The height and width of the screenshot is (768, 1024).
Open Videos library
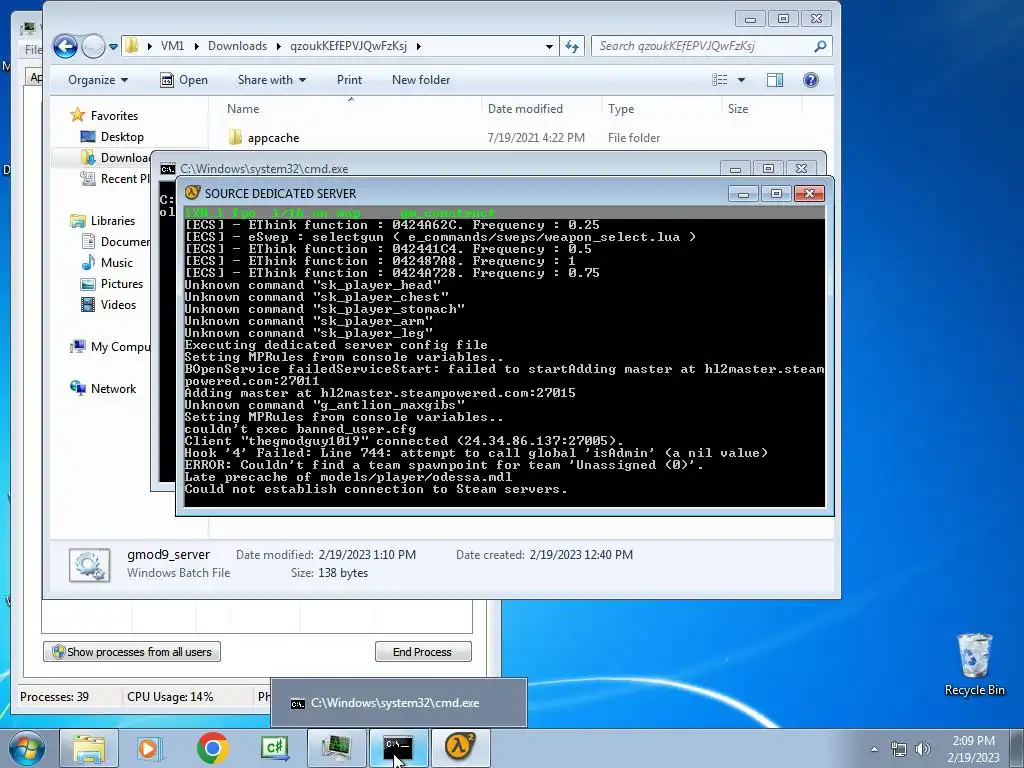coord(108,304)
